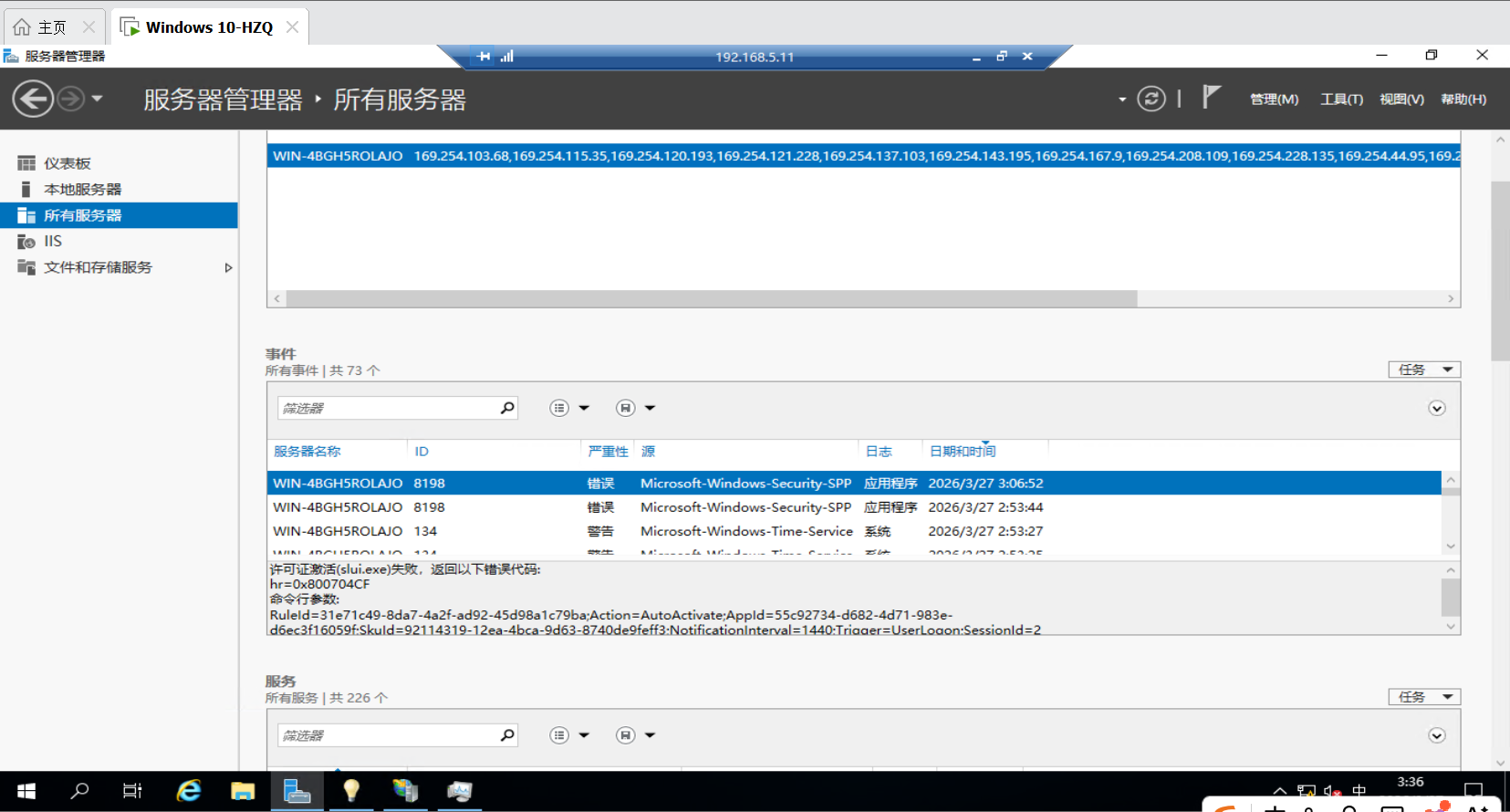Open the light bulb app on taskbar

(351, 791)
